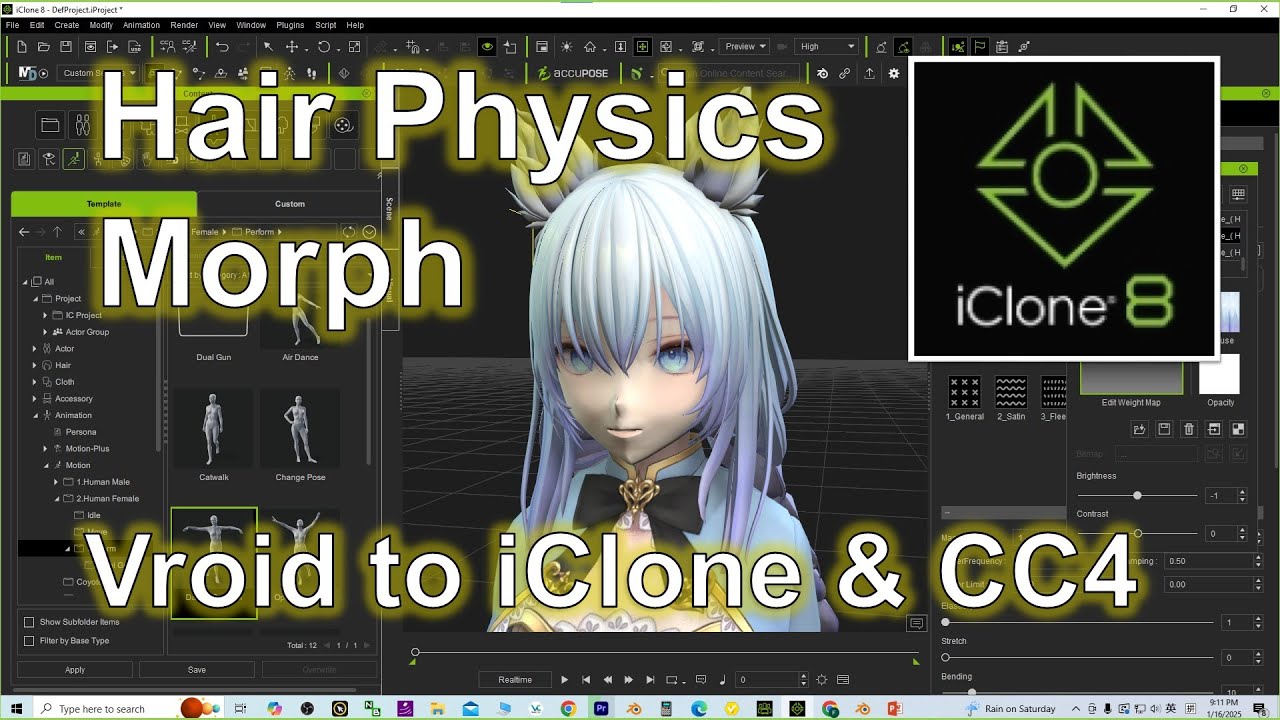Click the motion running-figure category icon
1280x720 pixels.
point(74,159)
